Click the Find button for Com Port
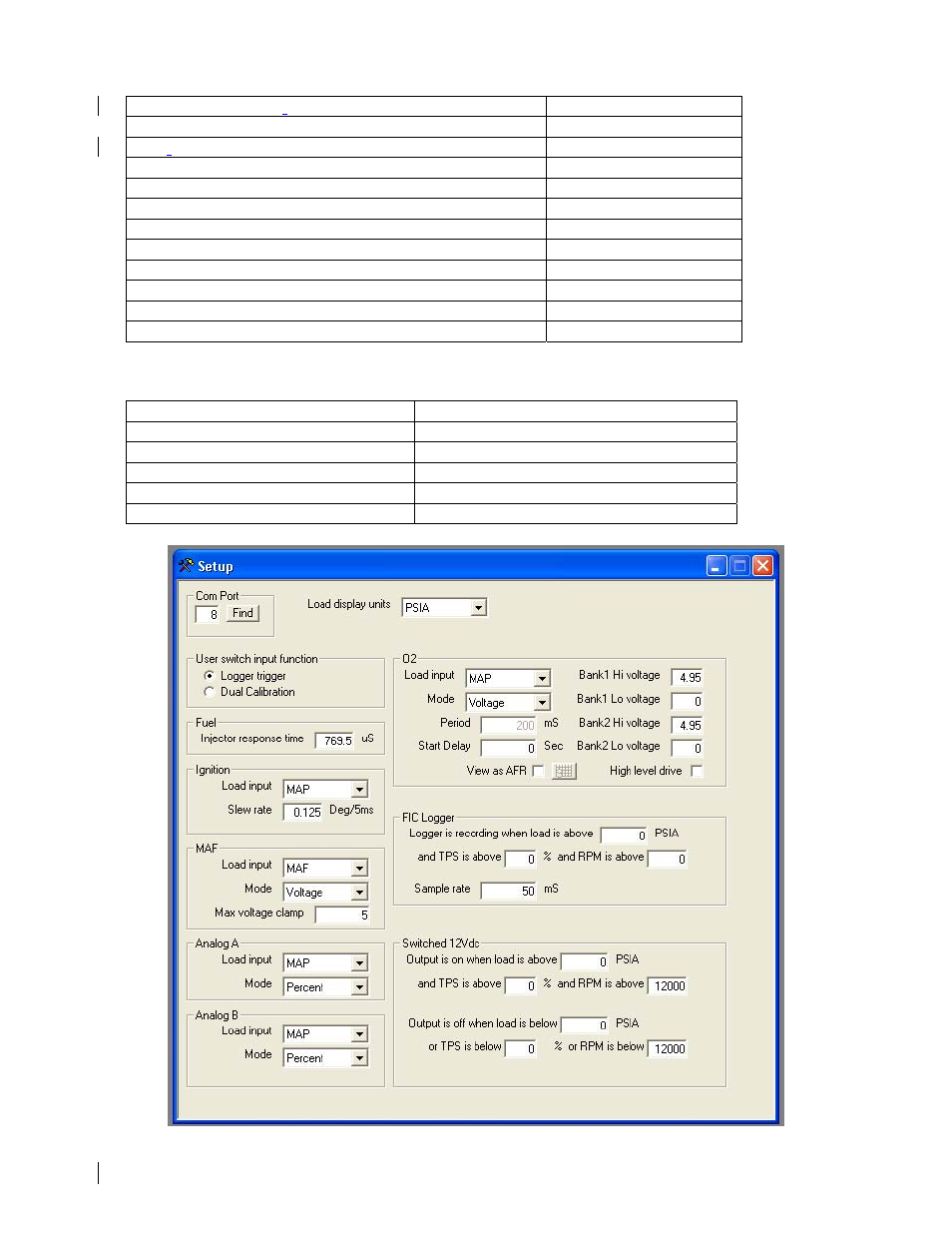Viewport: 952px width, 1233px height. 242,613
